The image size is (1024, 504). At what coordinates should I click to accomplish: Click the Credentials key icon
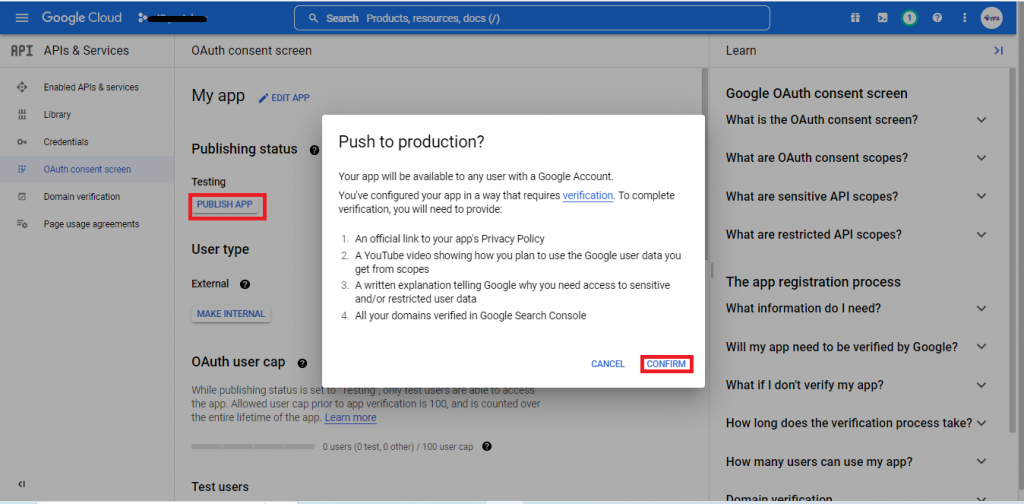point(22,142)
